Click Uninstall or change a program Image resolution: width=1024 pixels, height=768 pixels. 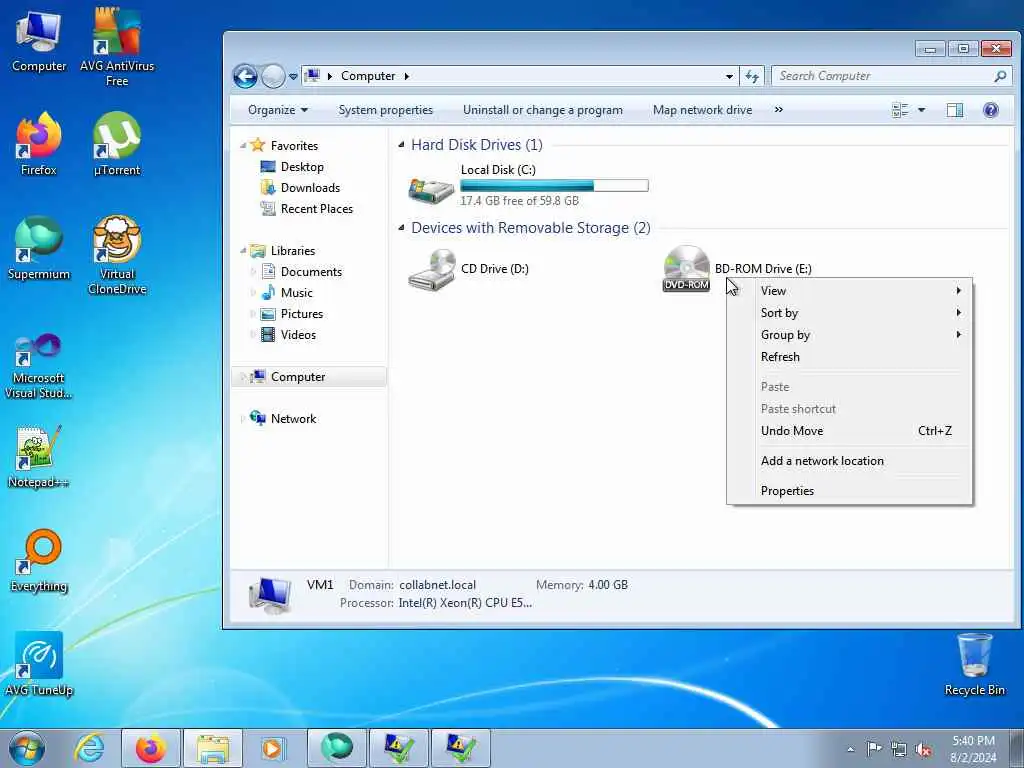coord(543,110)
